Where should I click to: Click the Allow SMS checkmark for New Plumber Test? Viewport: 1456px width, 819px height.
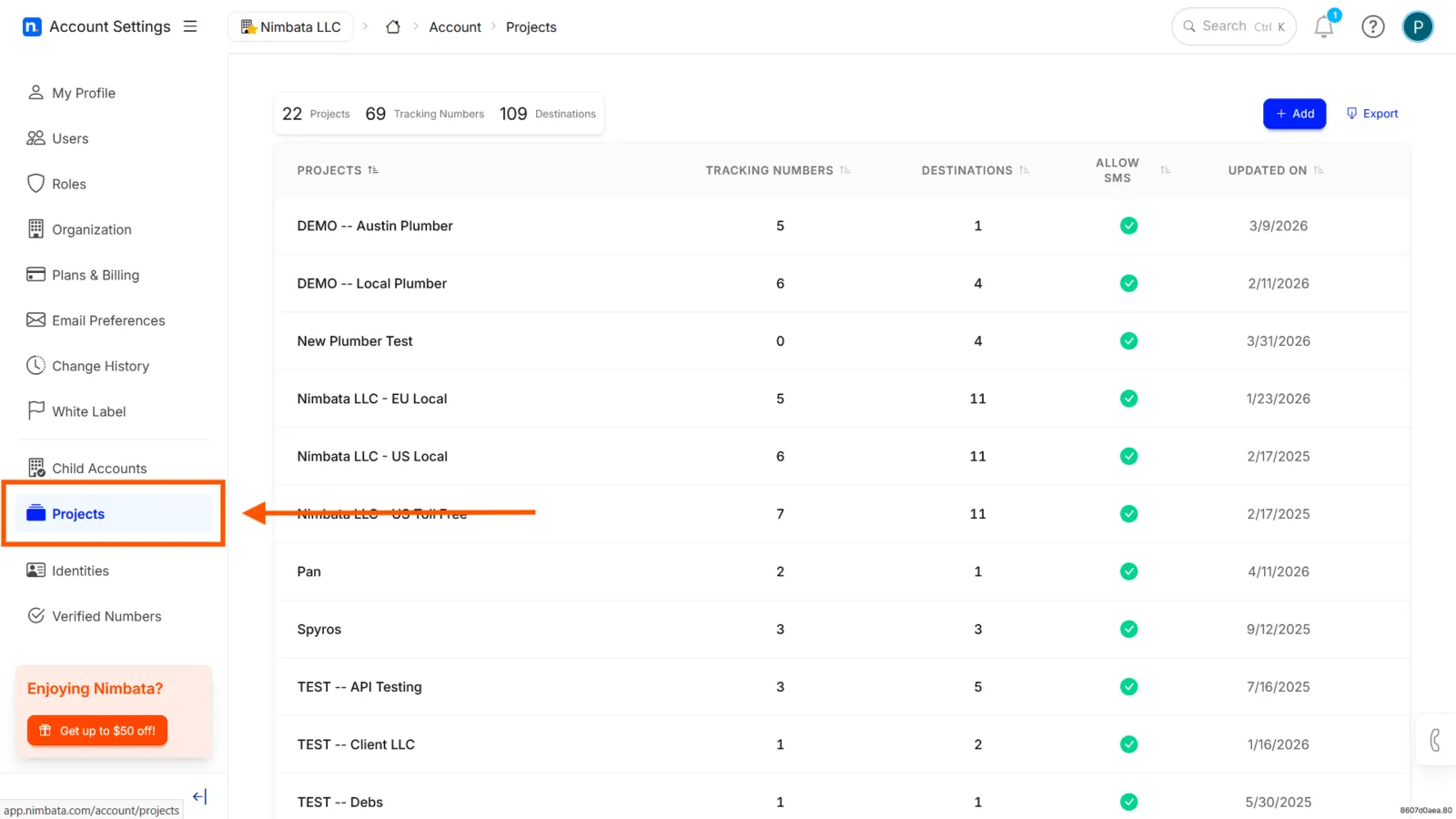pos(1128,341)
